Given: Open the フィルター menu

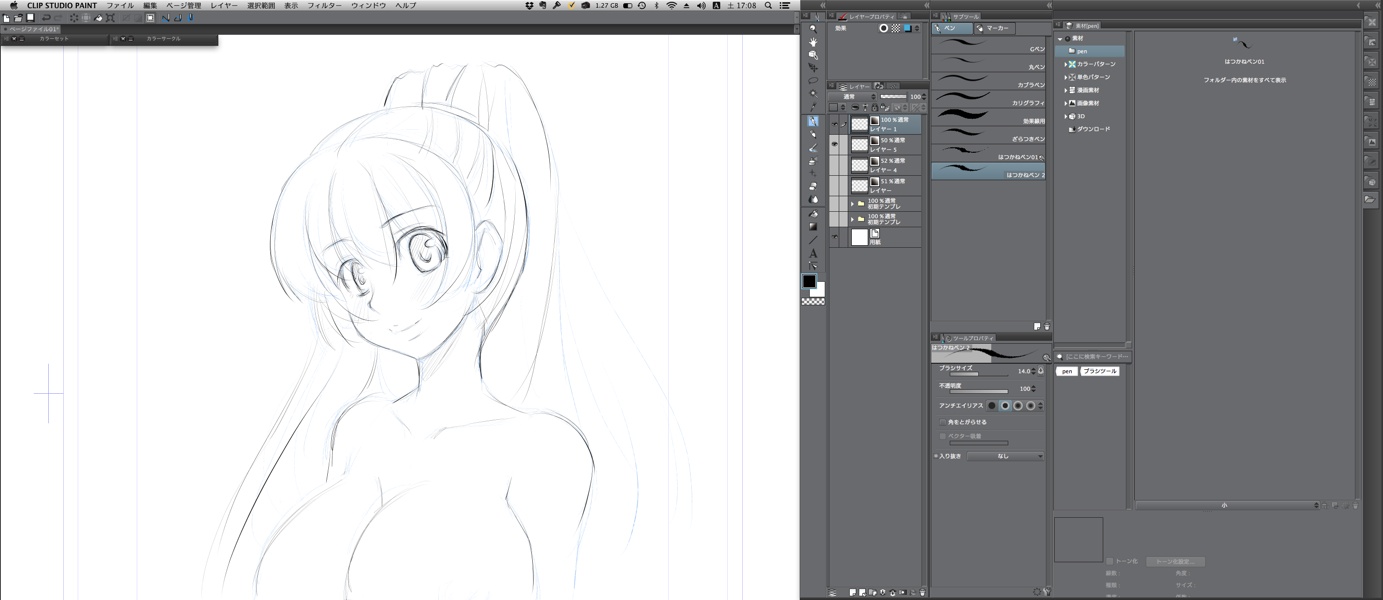Looking at the screenshot, I should [x=324, y=6].
